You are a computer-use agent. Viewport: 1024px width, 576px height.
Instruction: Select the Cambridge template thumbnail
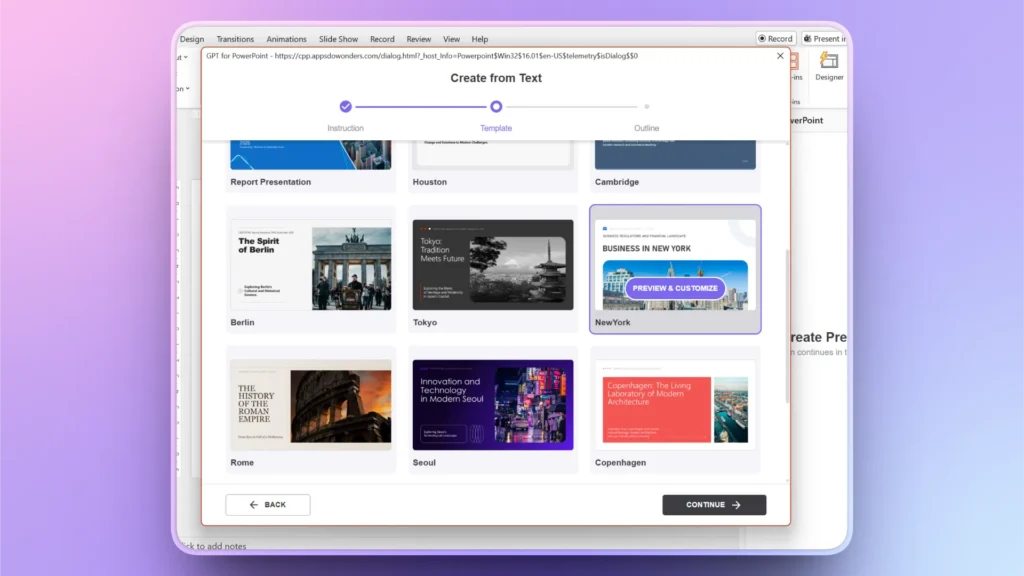point(675,155)
